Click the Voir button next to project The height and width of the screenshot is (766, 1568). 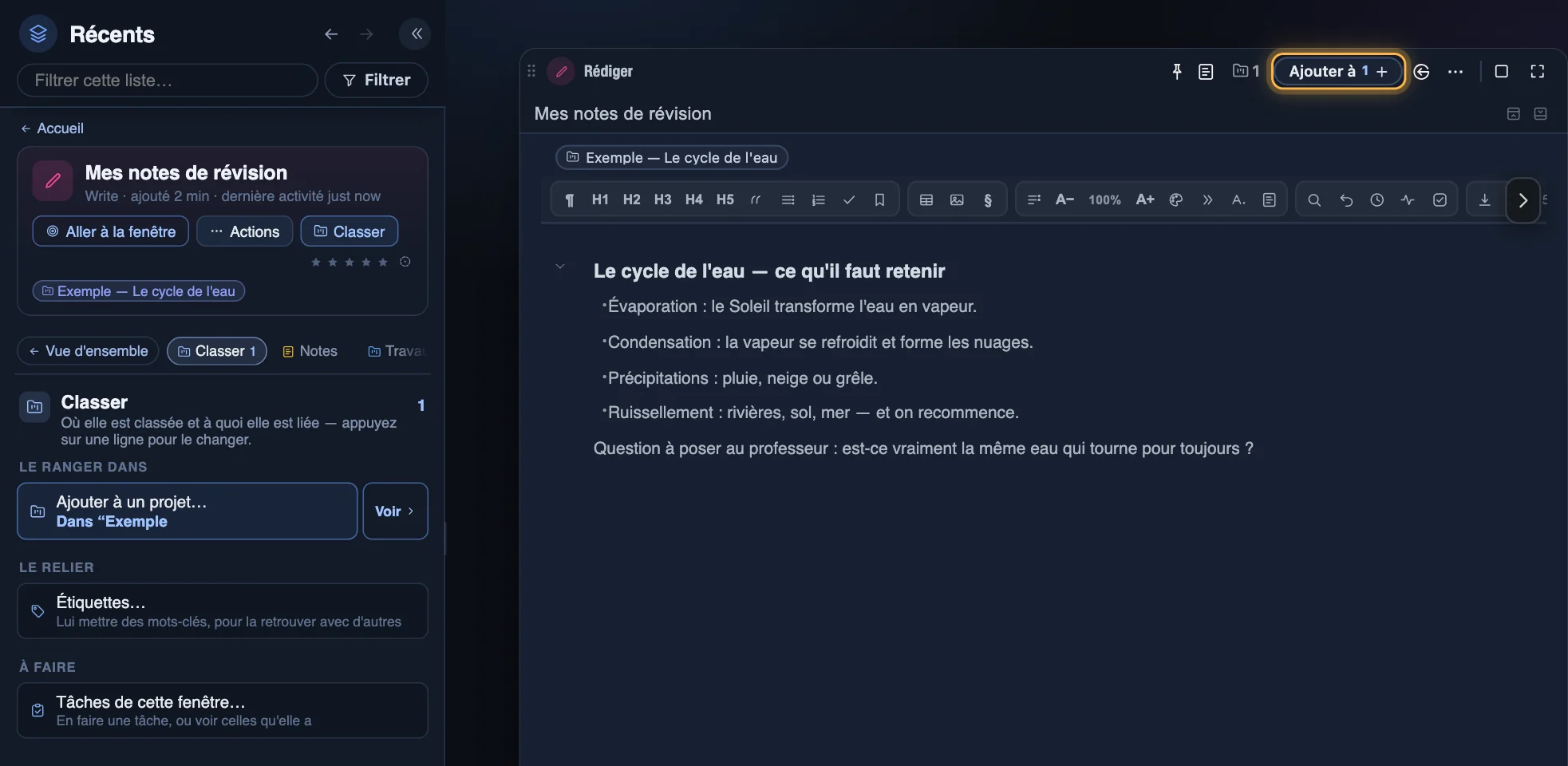coord(395,511)
